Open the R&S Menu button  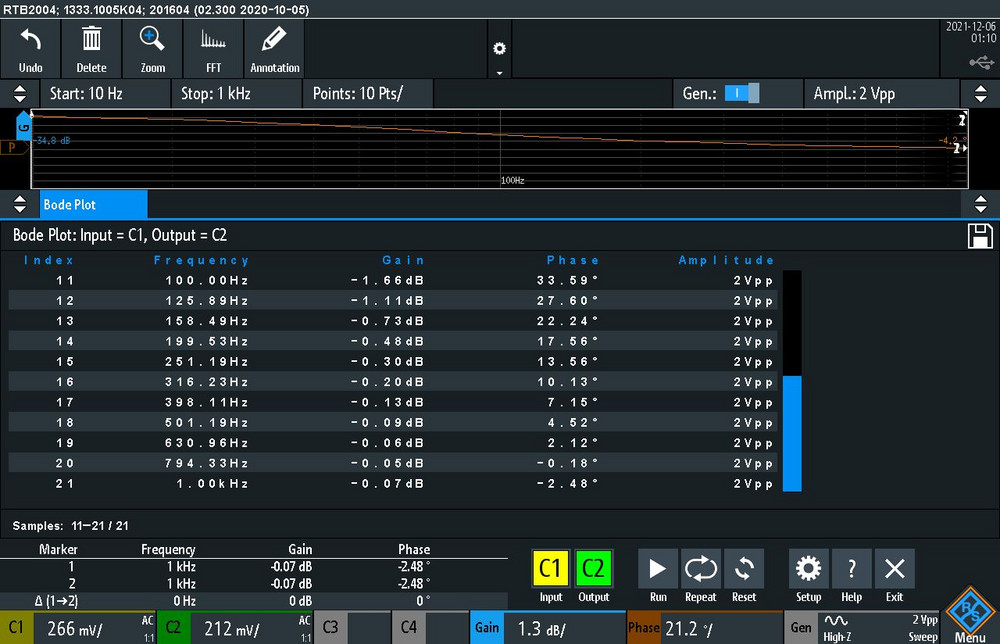(970, 615)
